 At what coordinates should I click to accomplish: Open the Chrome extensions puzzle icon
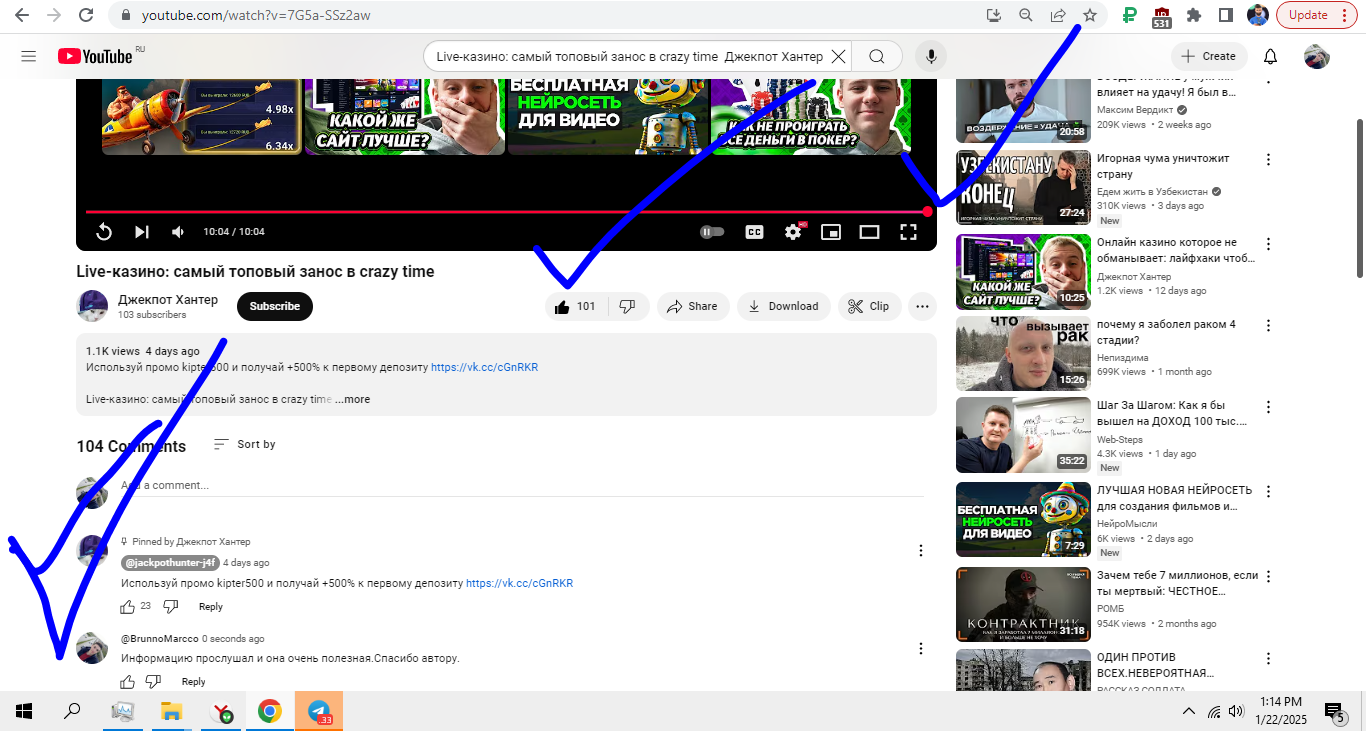(x=1193, y=15)
